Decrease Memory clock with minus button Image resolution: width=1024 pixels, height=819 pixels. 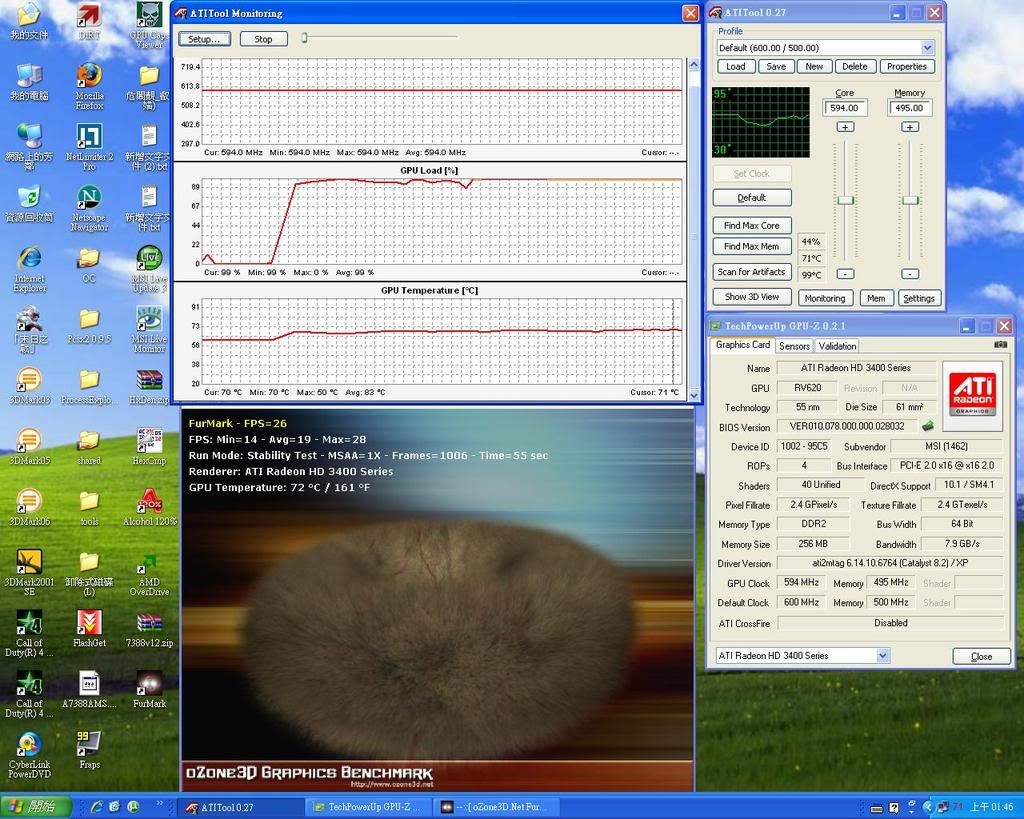pos(910,274)
